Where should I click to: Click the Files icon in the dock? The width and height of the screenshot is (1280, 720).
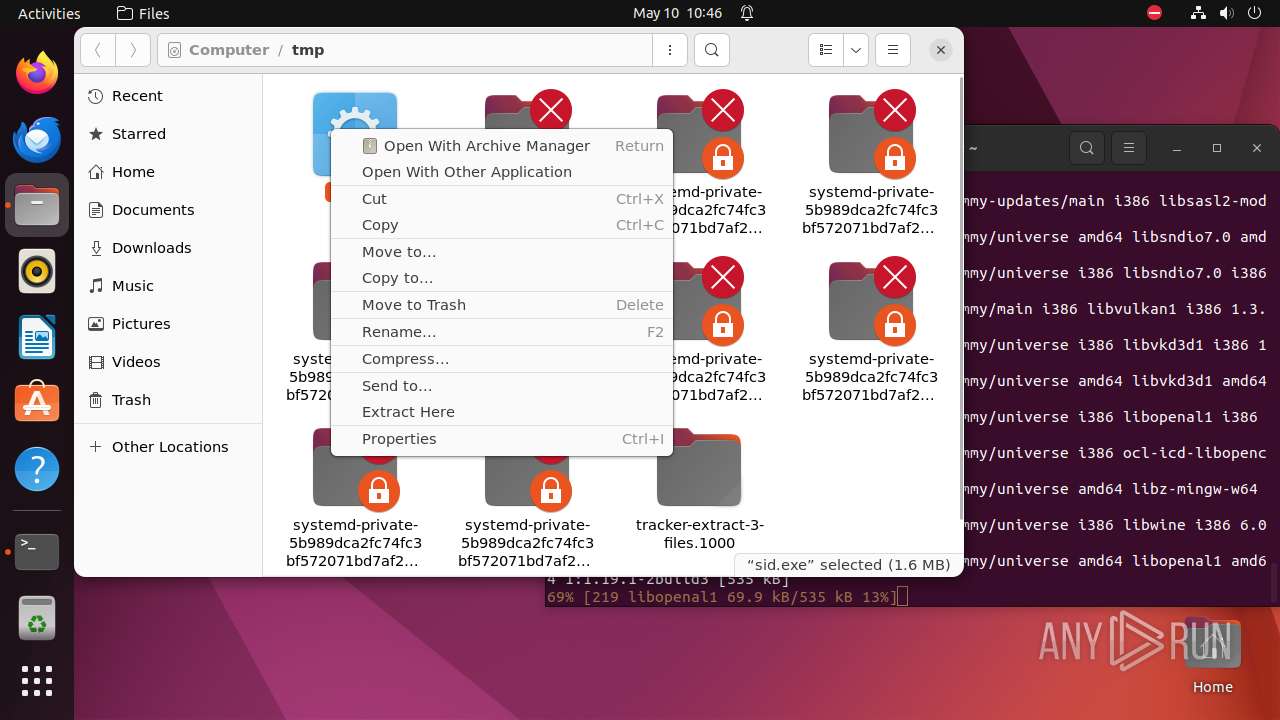(37, 205)
